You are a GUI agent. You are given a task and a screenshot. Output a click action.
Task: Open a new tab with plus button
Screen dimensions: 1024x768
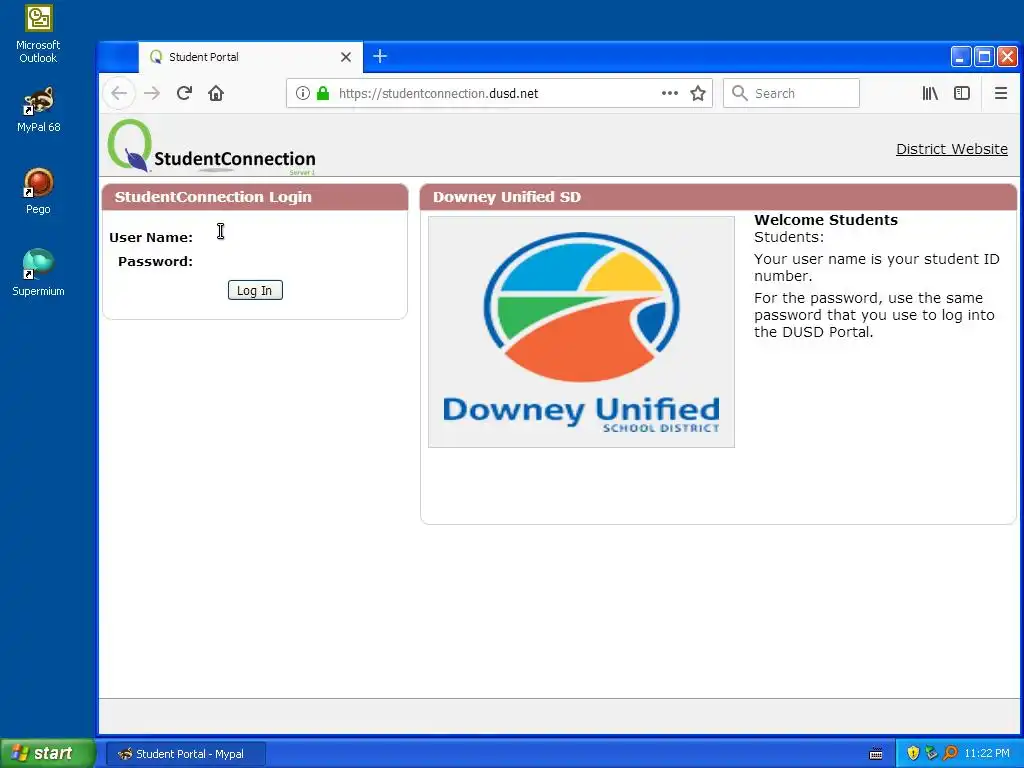point(379,57)
